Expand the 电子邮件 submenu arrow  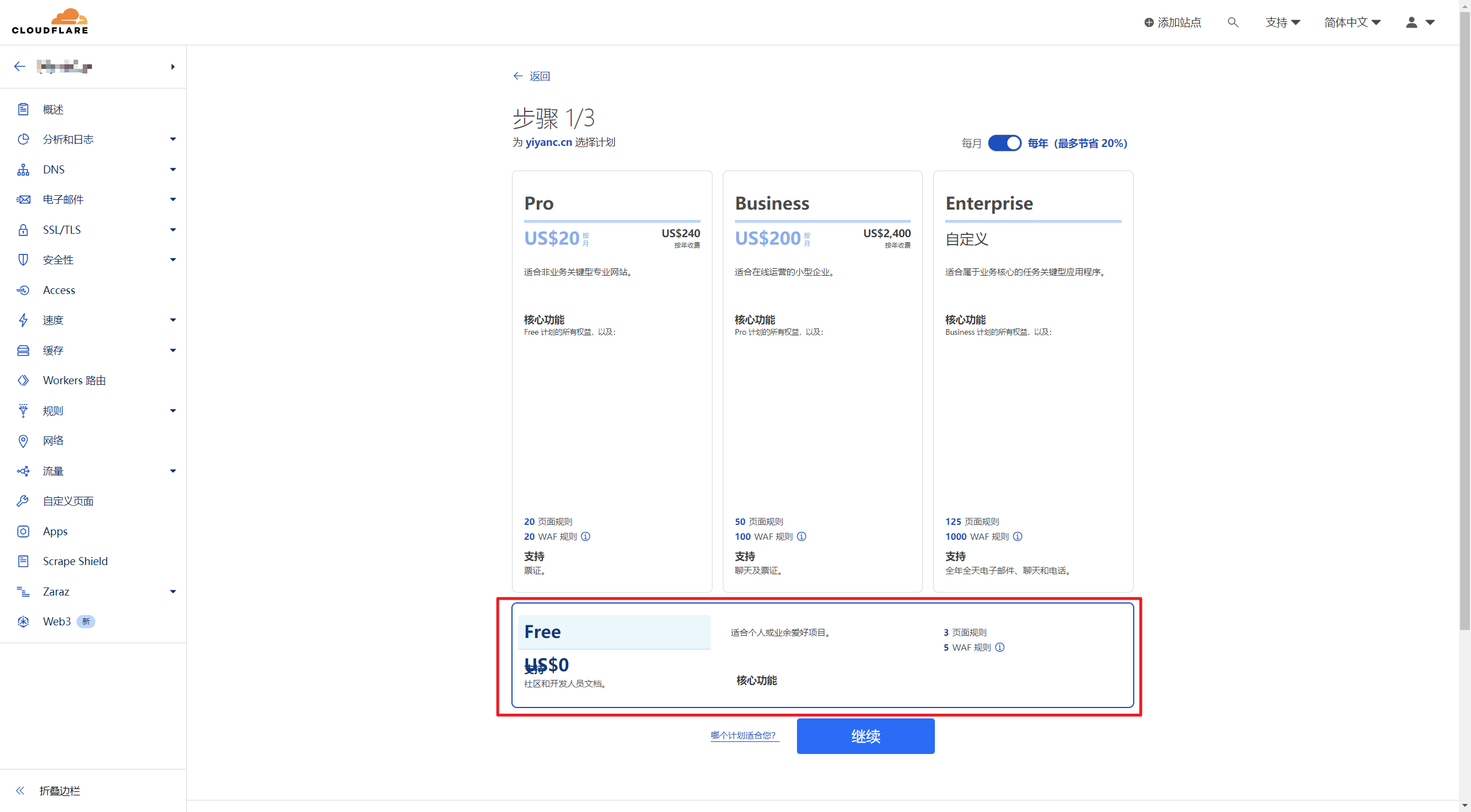(x=173, y=199)
